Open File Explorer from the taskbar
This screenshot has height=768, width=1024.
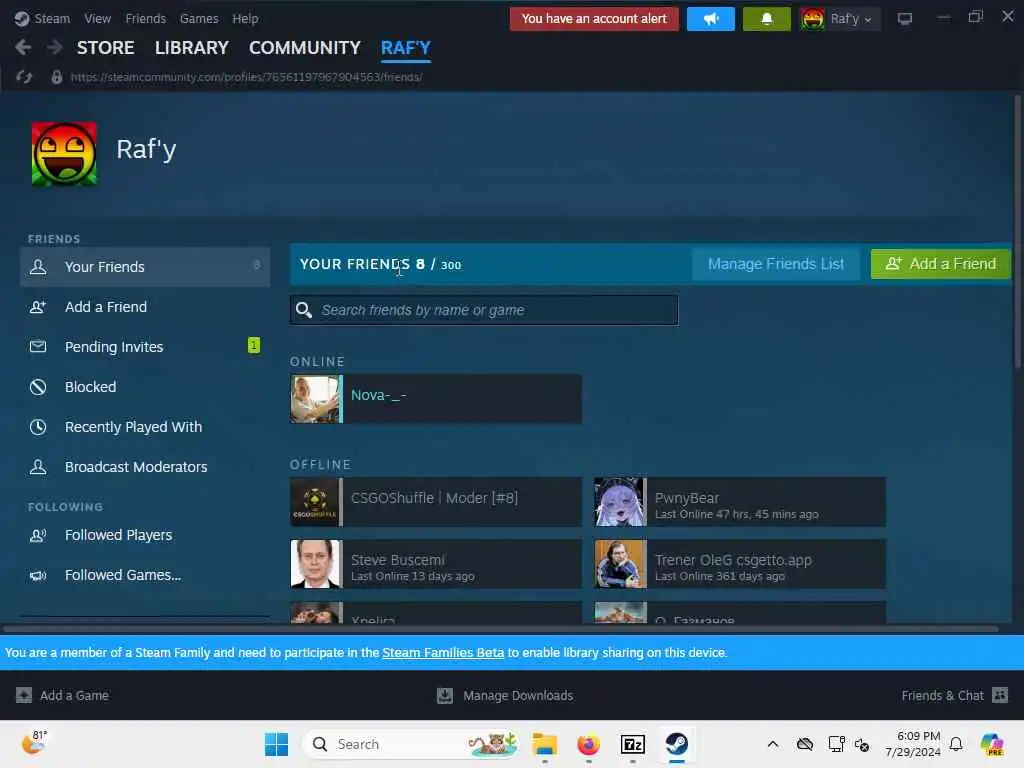(x=544, y=744)
